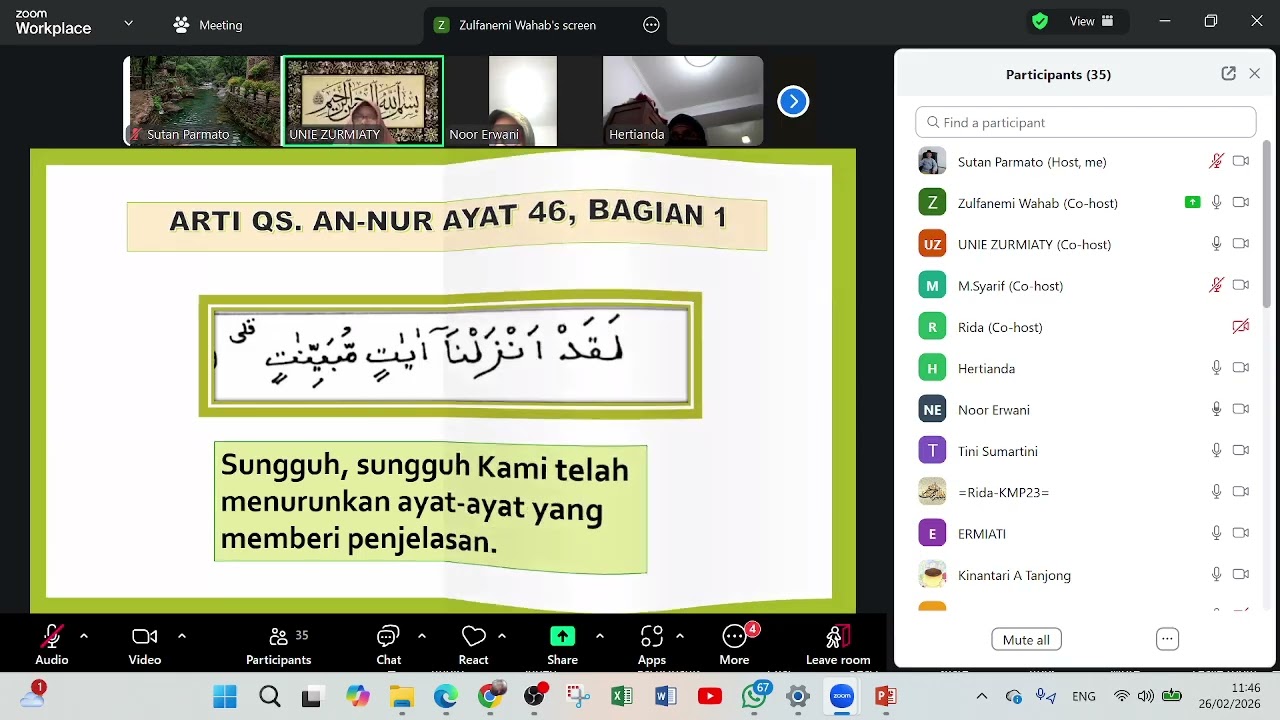Open the React emoji button

(x=473, y=637)
